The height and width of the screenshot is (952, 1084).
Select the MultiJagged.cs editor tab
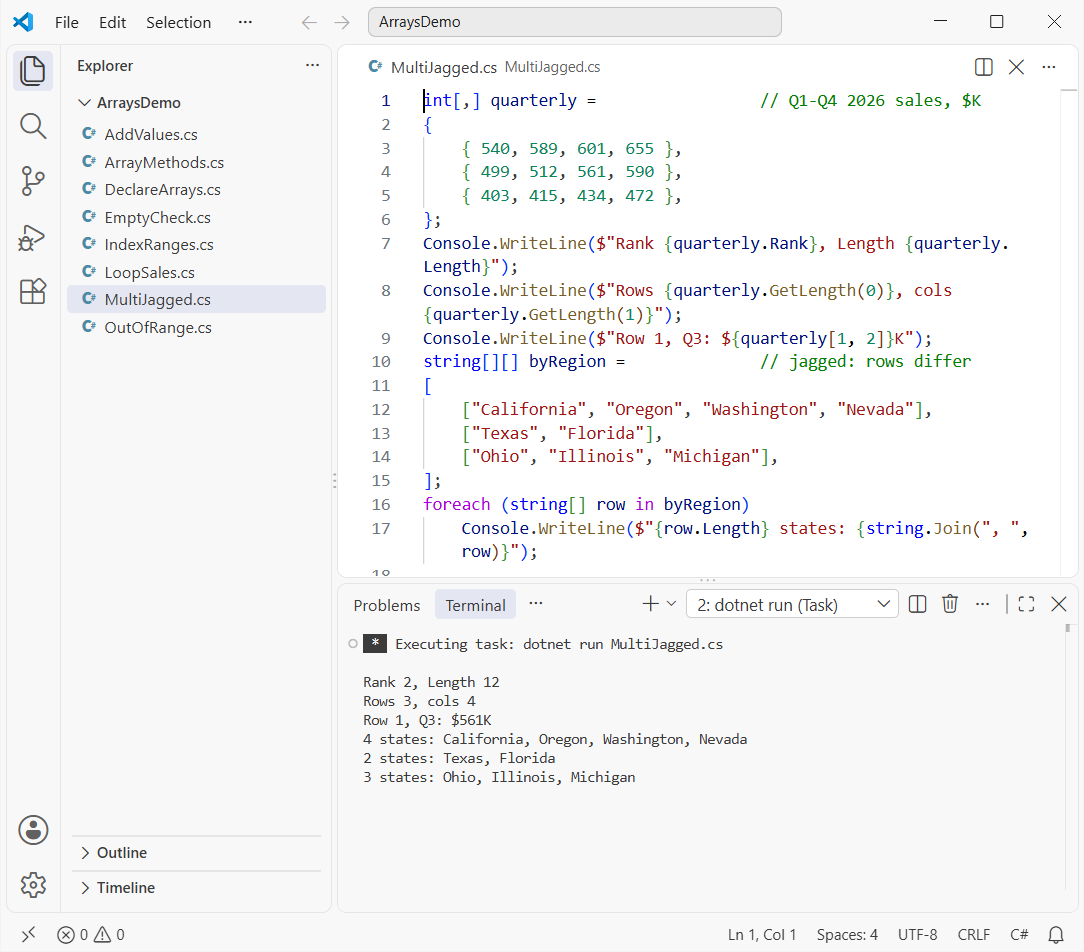point(484,67)
